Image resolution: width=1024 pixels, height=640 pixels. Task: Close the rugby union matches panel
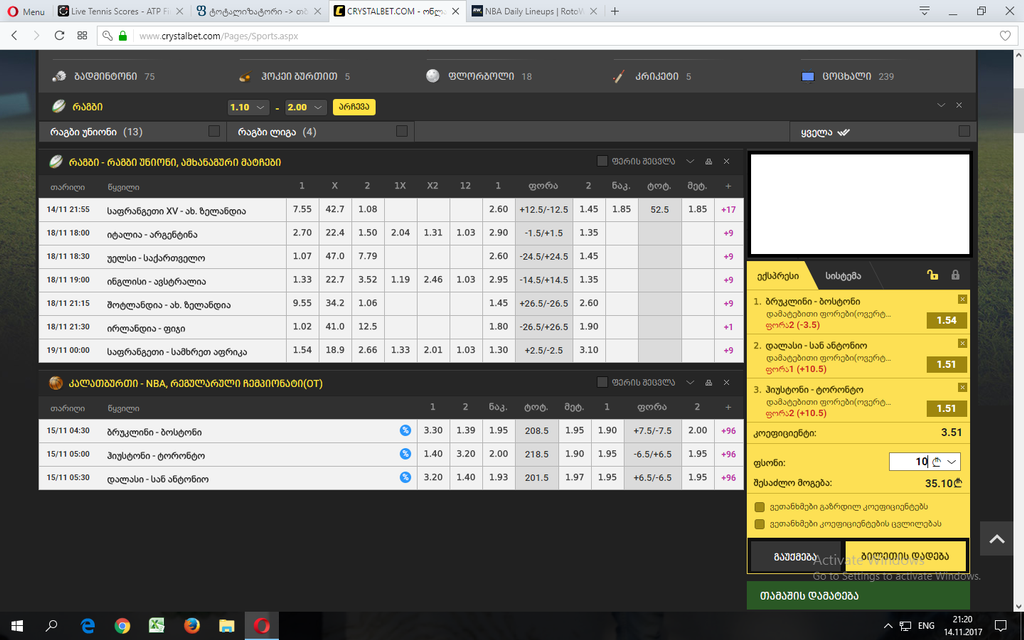726,161
